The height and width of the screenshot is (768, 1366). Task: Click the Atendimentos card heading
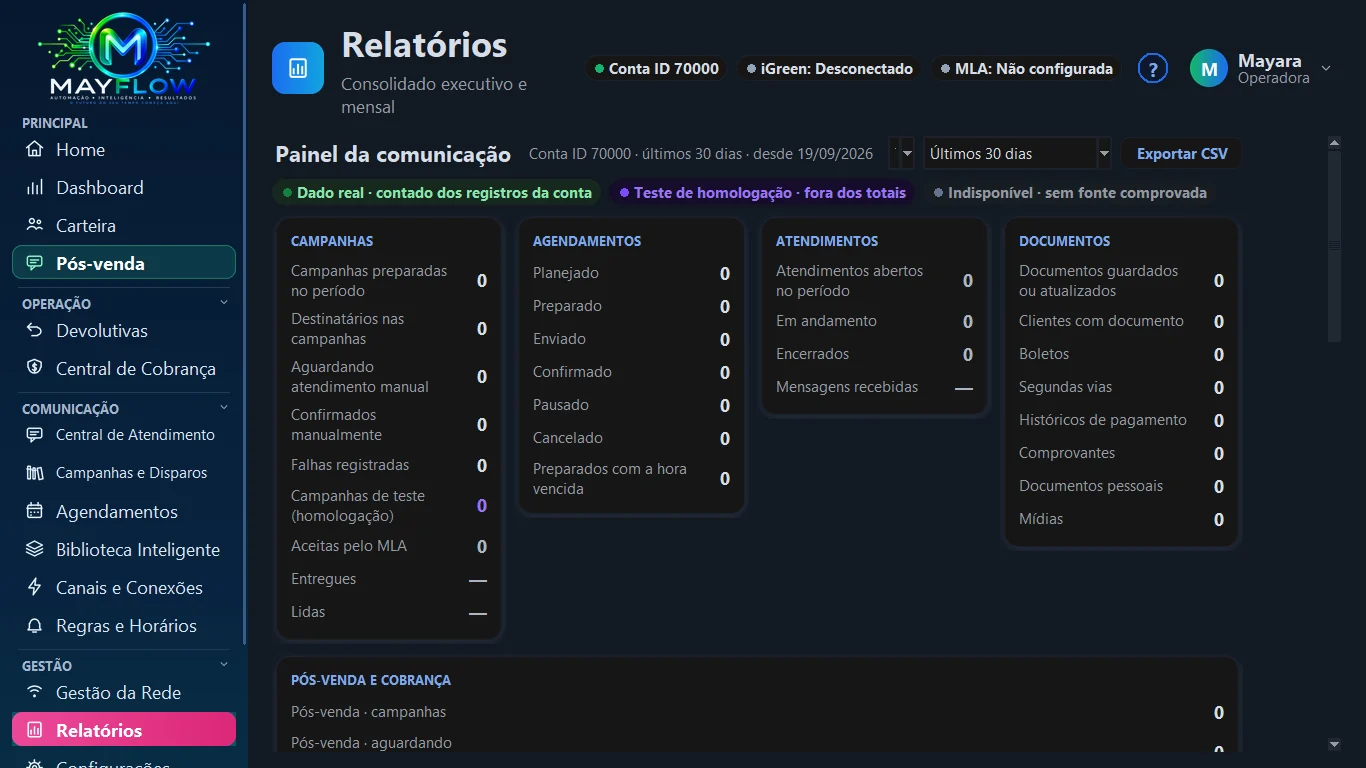827,241
